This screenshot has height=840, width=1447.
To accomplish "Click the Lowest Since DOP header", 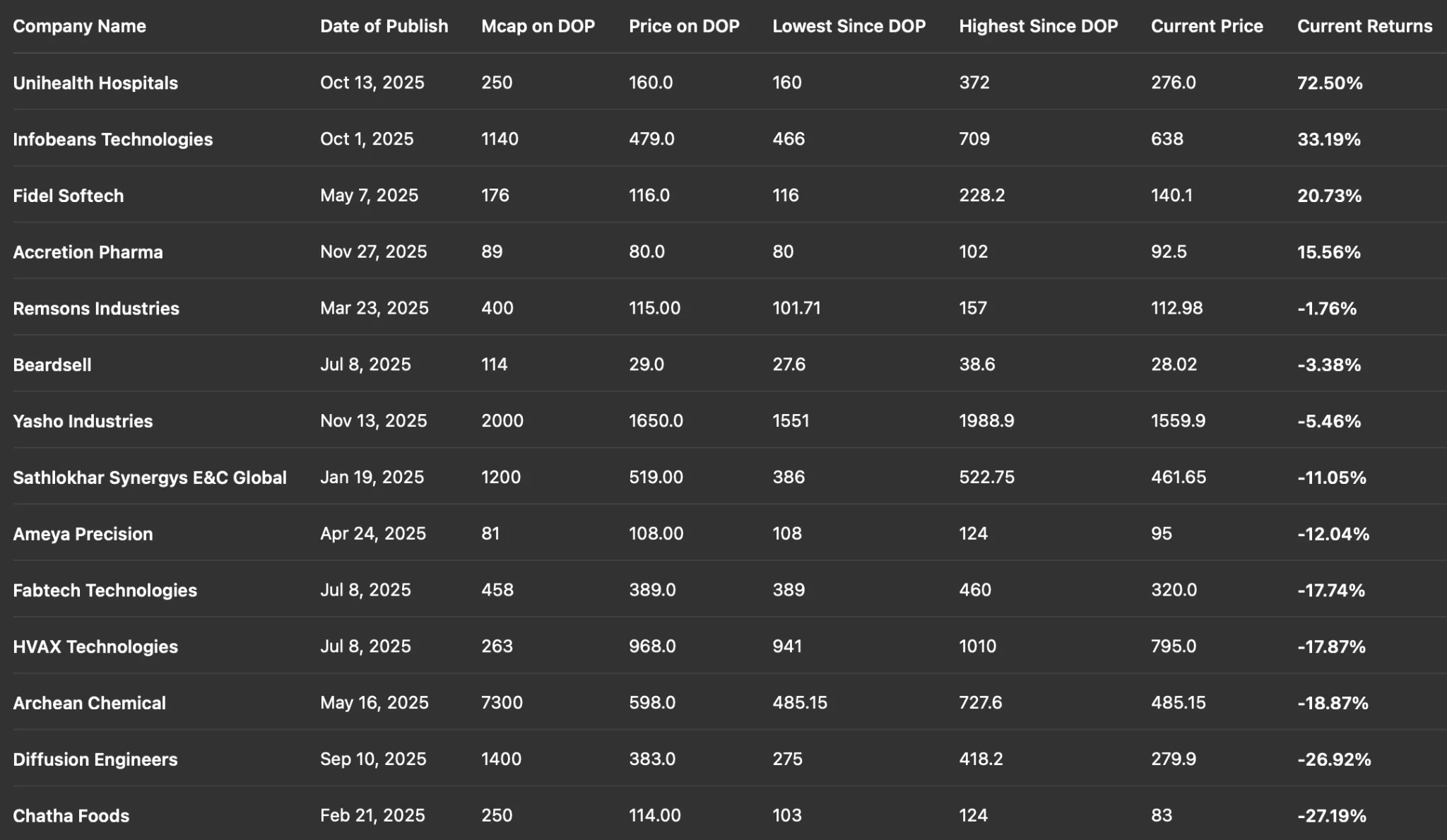I will pyautogui.click(x=849, y=26).
